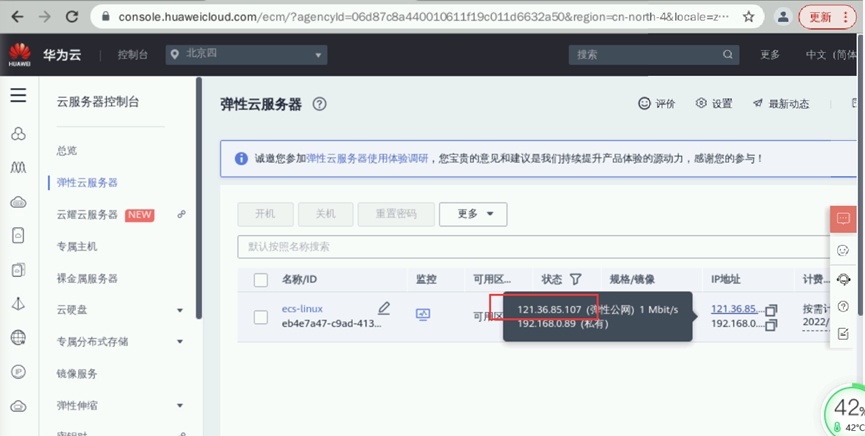This screenshot has height=436, width=865.
Task: Bookmark page with the star icon
Action: tap(748, 17)
